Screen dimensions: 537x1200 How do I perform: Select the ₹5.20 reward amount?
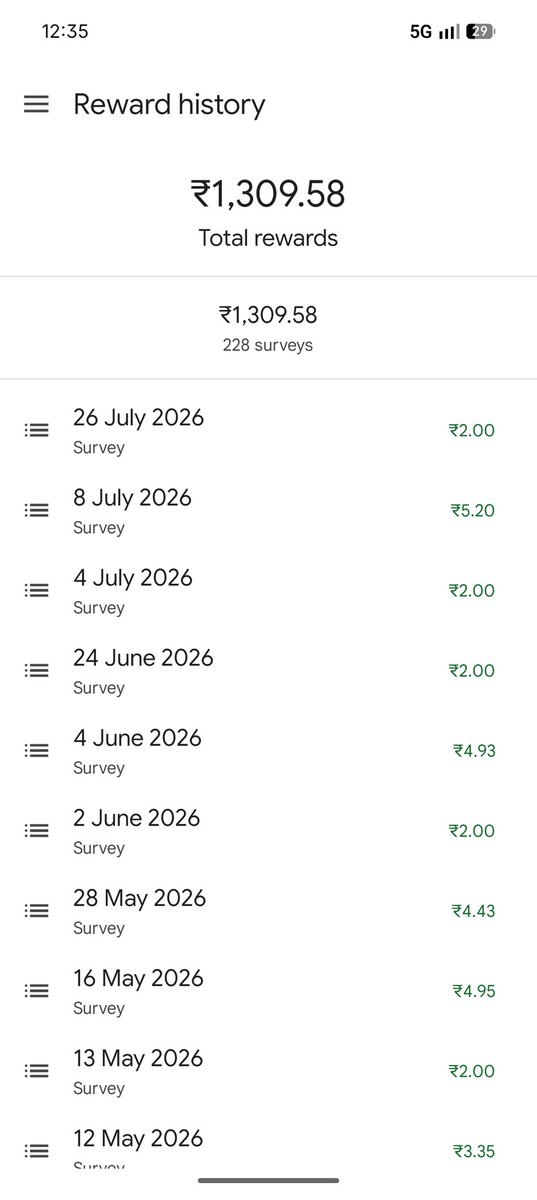click(473, 511)
